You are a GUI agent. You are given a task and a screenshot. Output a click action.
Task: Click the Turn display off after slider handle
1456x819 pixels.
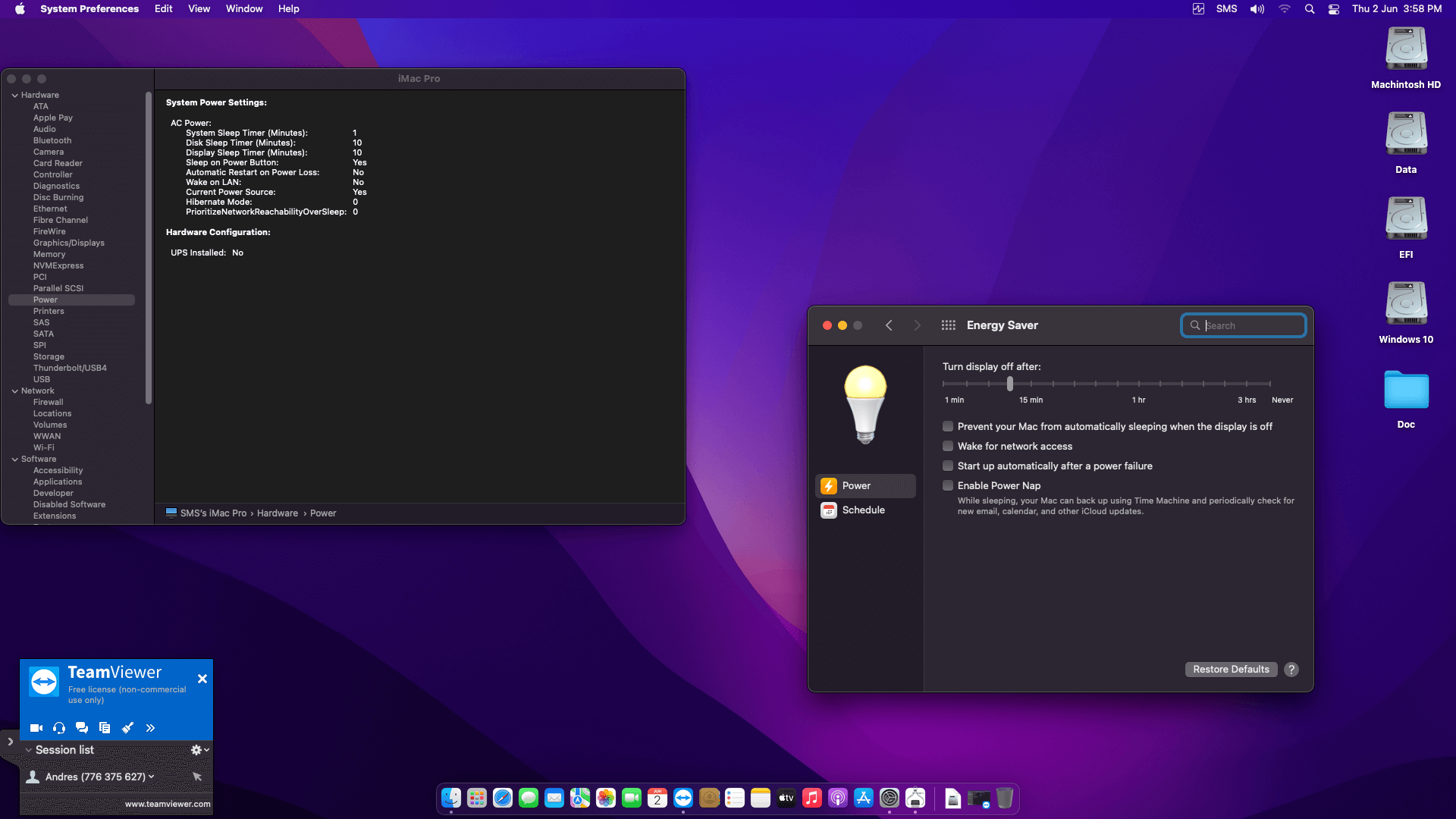tap(1010, 384)
